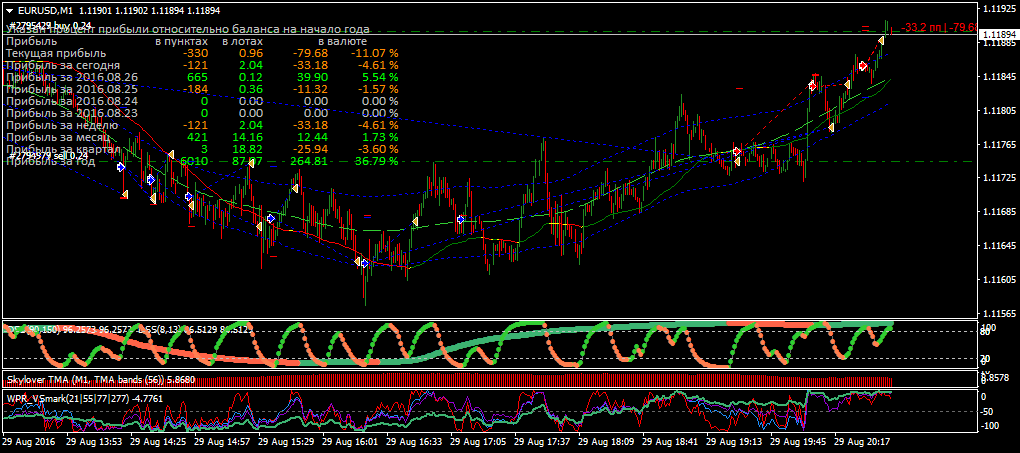1020x453 pixels.
Task: Click the 14.16 lots value
Action: (250, 137)
